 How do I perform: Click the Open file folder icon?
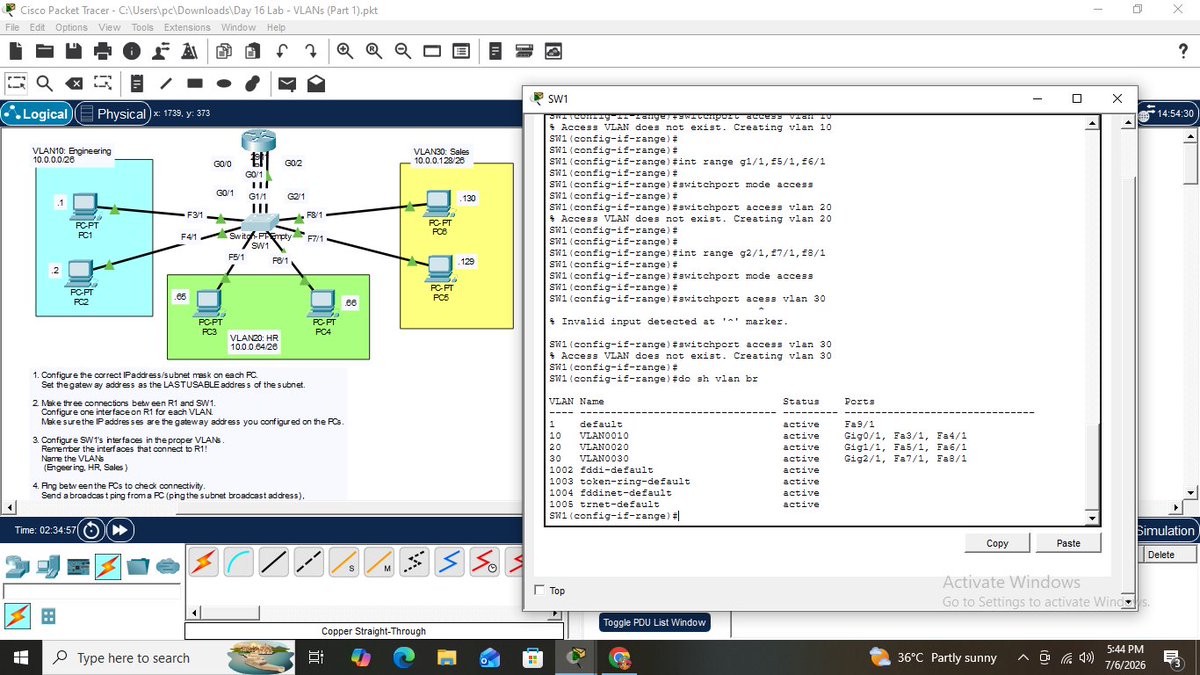(x=47, y=50)
